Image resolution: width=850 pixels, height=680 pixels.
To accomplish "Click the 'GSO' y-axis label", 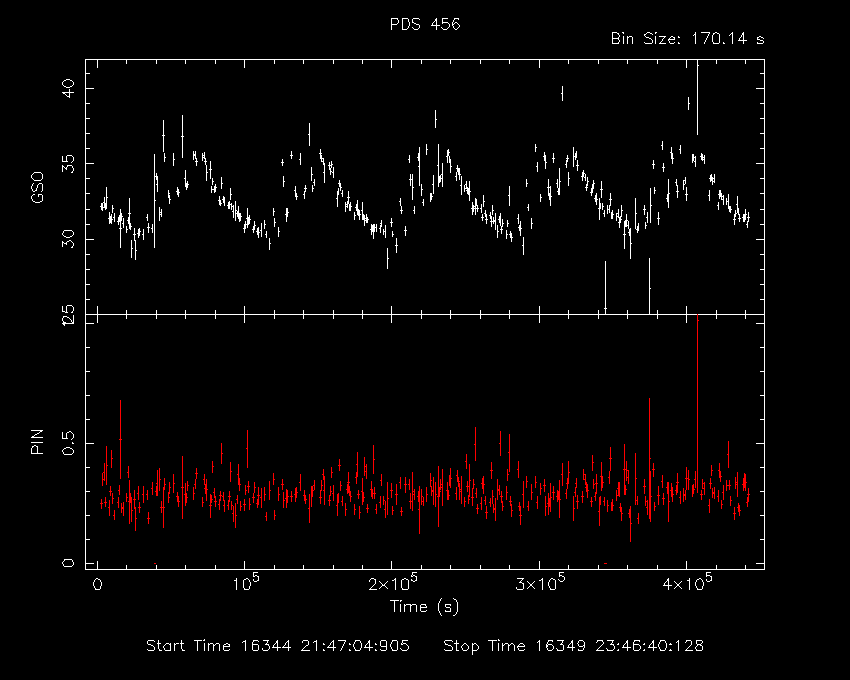I will (37, 188).
